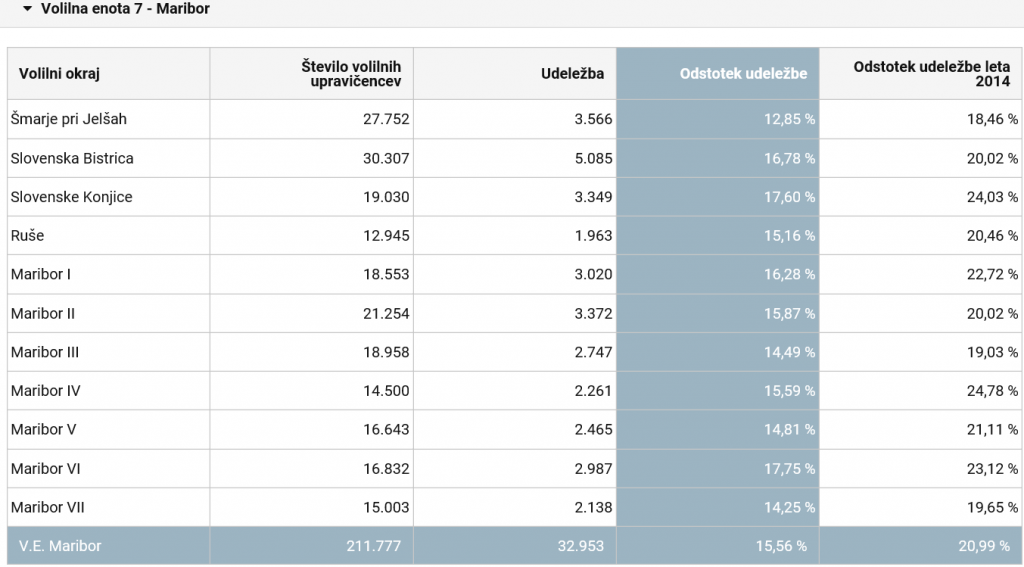Select the Maribor IV district row
The image size is (1024, 567).
click(x=515, y=391)
